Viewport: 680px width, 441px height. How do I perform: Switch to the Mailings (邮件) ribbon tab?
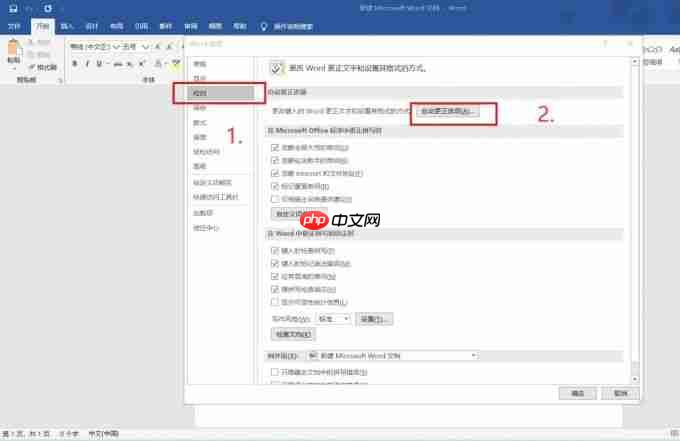click(x=166, y=26)
